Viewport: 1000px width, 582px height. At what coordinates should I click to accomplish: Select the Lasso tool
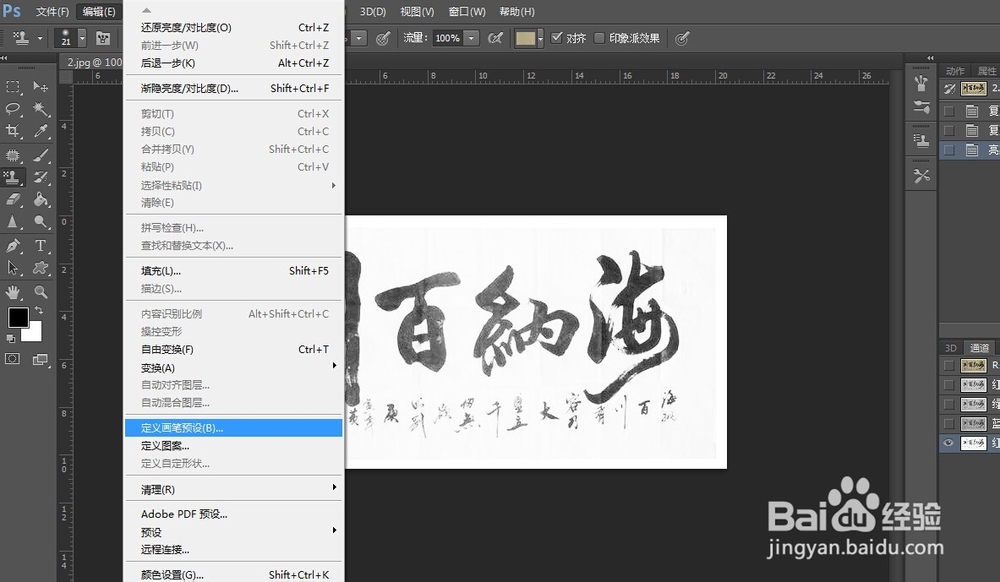[x=14, y=107]
